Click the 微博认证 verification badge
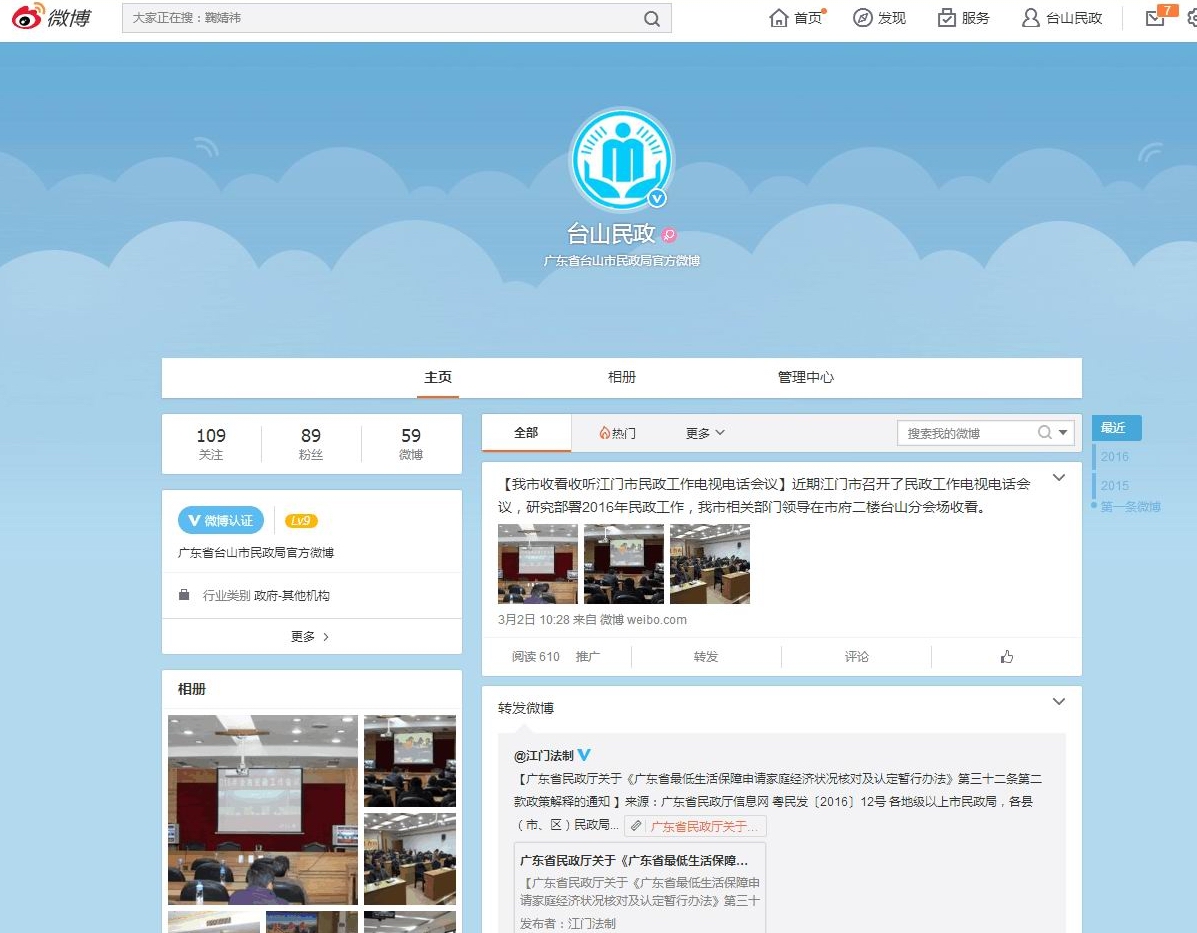Image resolution: width=1197 pixels, height=933 pixels. tap(221, 521)
